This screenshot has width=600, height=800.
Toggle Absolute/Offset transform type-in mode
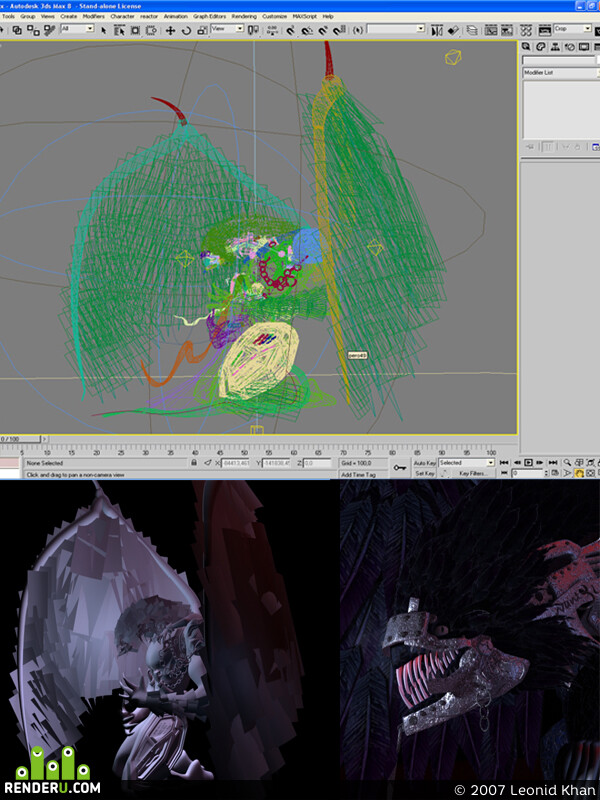tap(207, 463)
